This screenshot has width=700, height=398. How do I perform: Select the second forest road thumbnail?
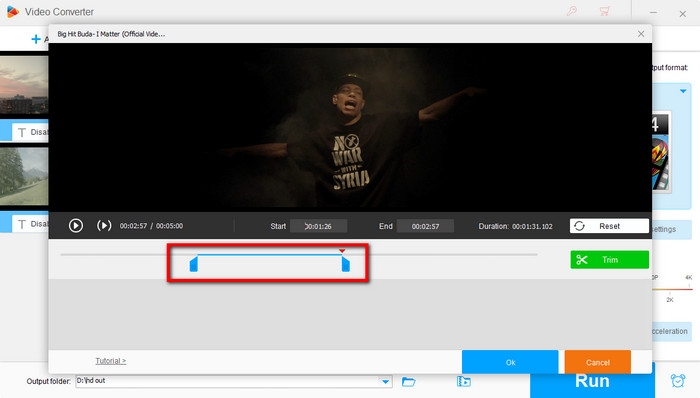24,176
